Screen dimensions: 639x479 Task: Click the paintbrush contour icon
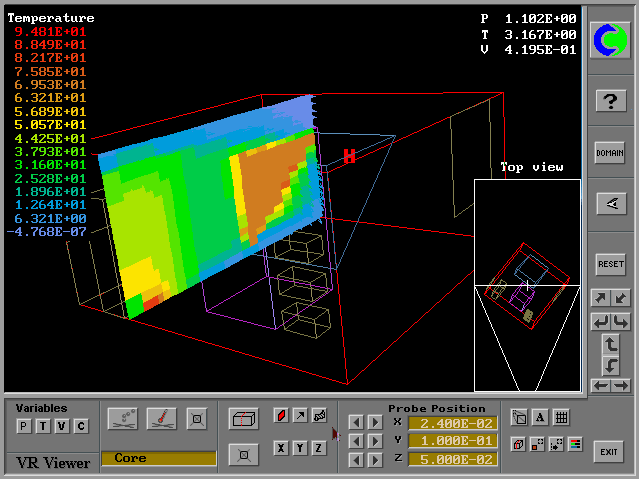click(x=161, y=418)
